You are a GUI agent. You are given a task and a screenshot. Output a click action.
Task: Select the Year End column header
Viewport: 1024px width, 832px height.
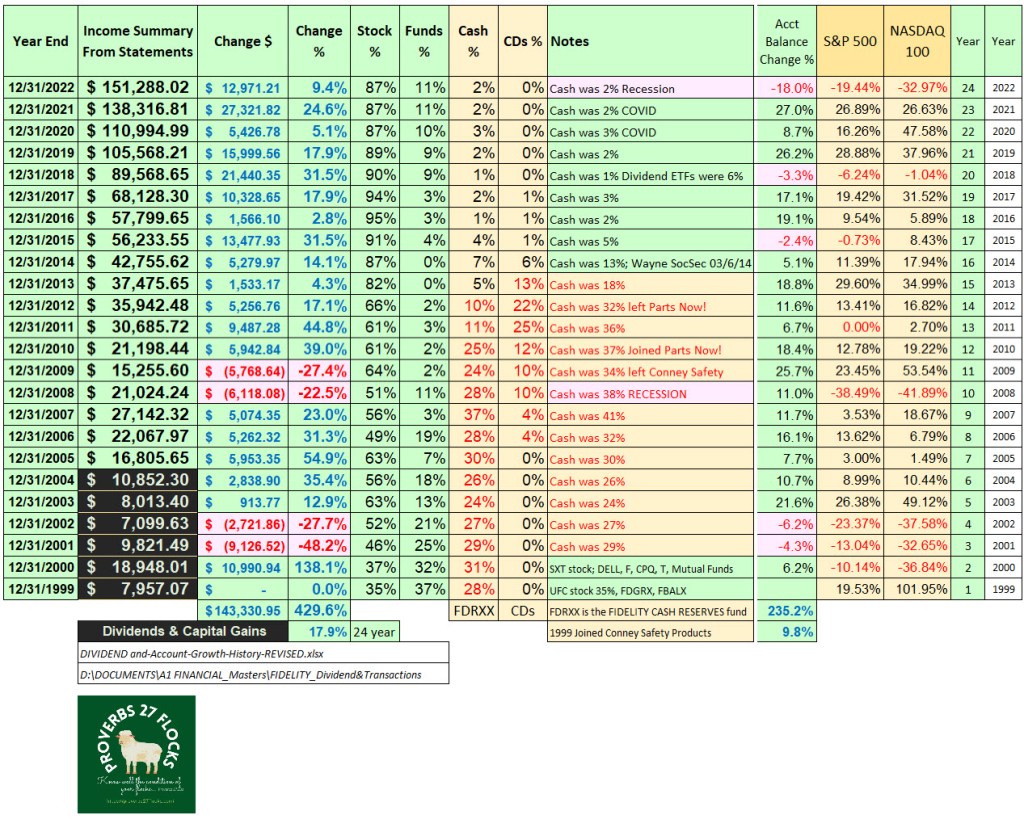40,41
